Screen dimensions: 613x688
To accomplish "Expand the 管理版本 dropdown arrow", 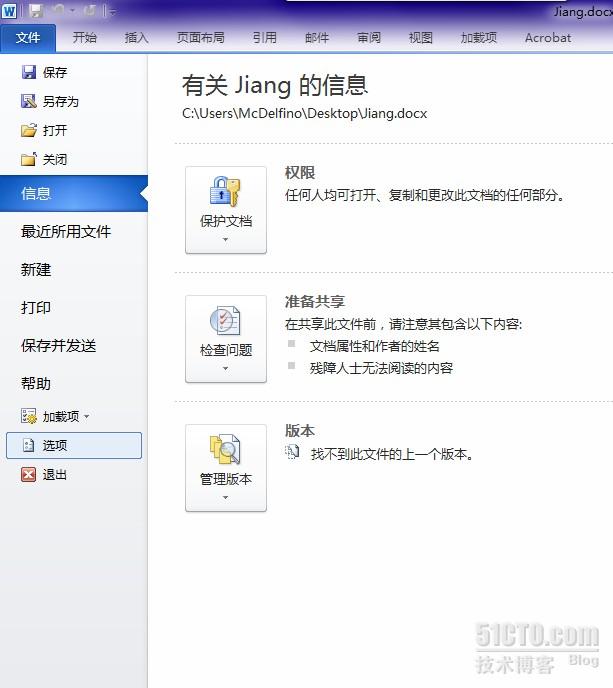I will click(x=226, y=498).
